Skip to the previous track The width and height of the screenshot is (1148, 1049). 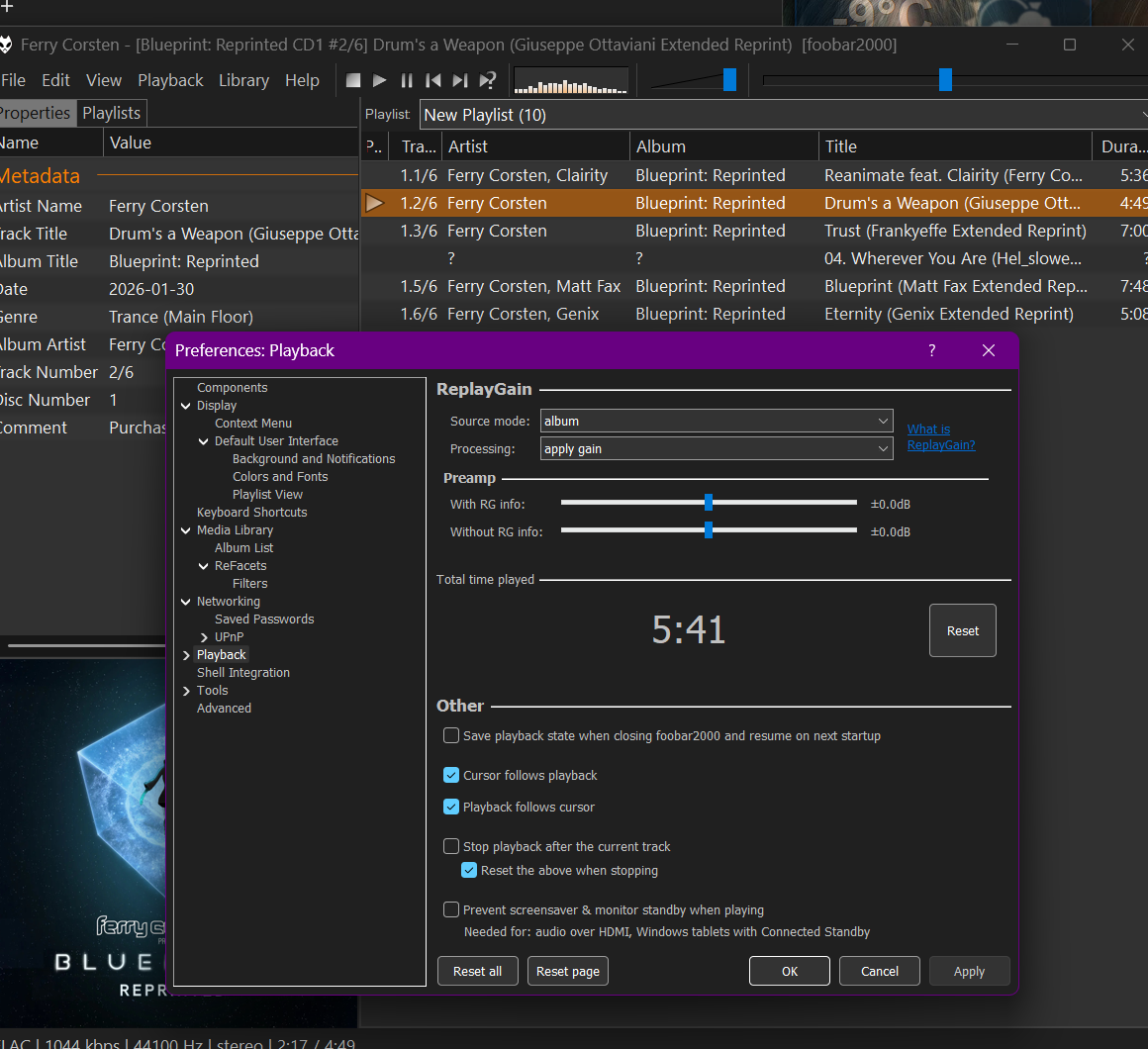point(433,80)
